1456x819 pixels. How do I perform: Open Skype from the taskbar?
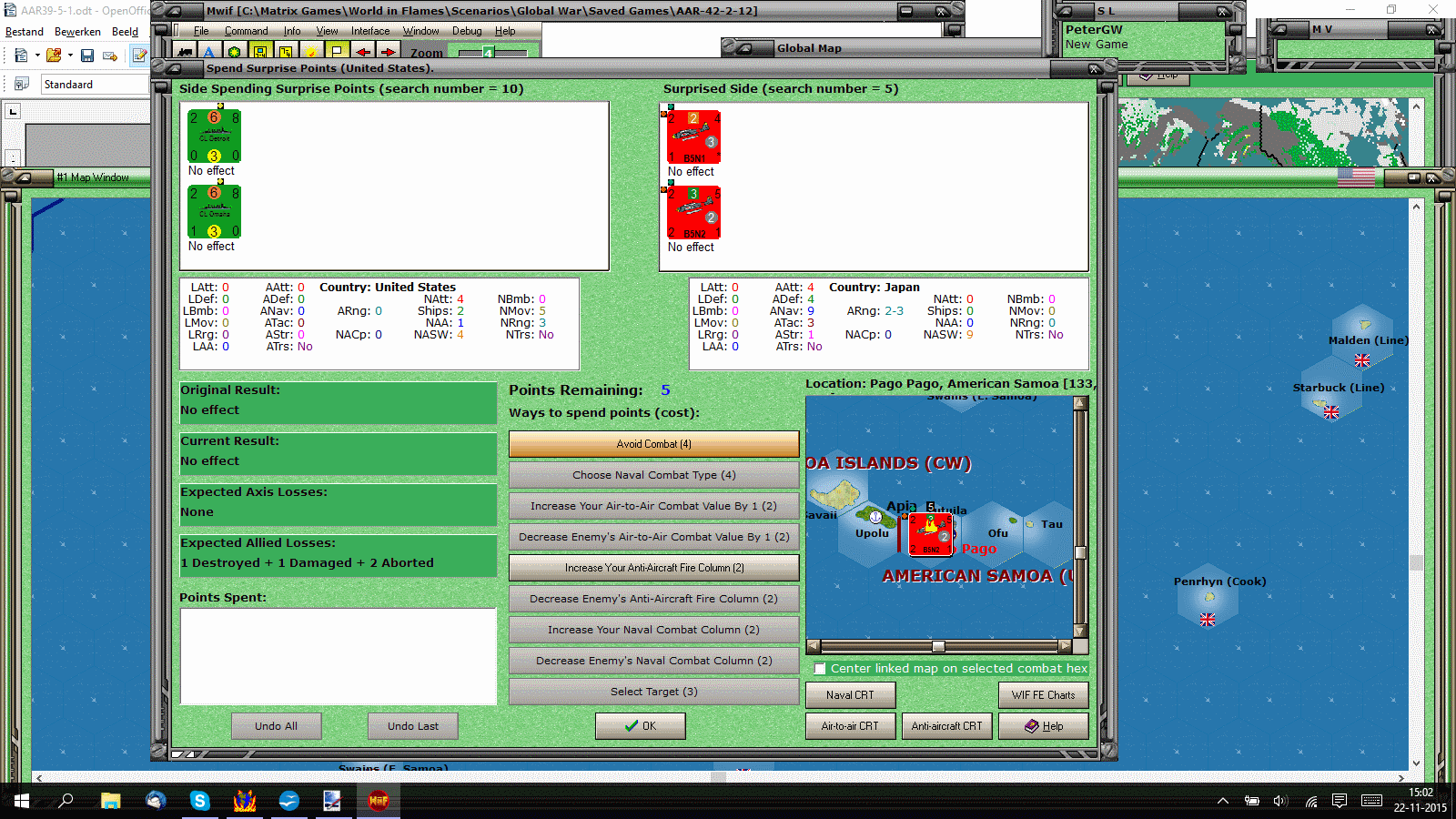[199, 801]
